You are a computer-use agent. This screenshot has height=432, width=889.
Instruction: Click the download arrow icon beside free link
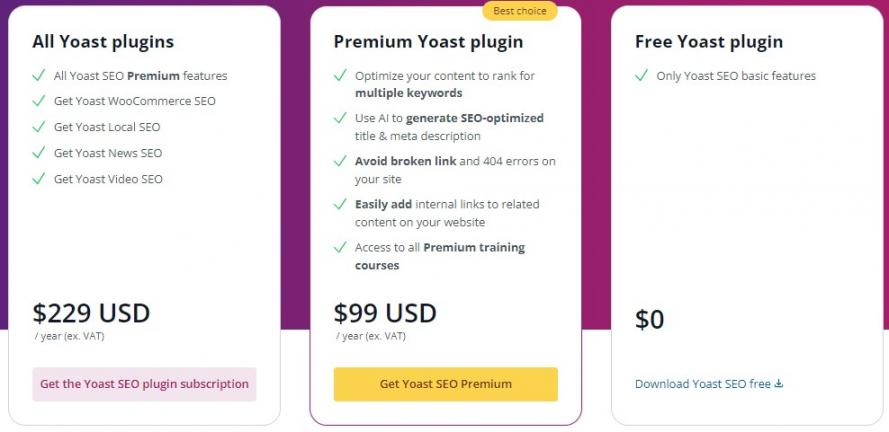[x=779, y=384]
